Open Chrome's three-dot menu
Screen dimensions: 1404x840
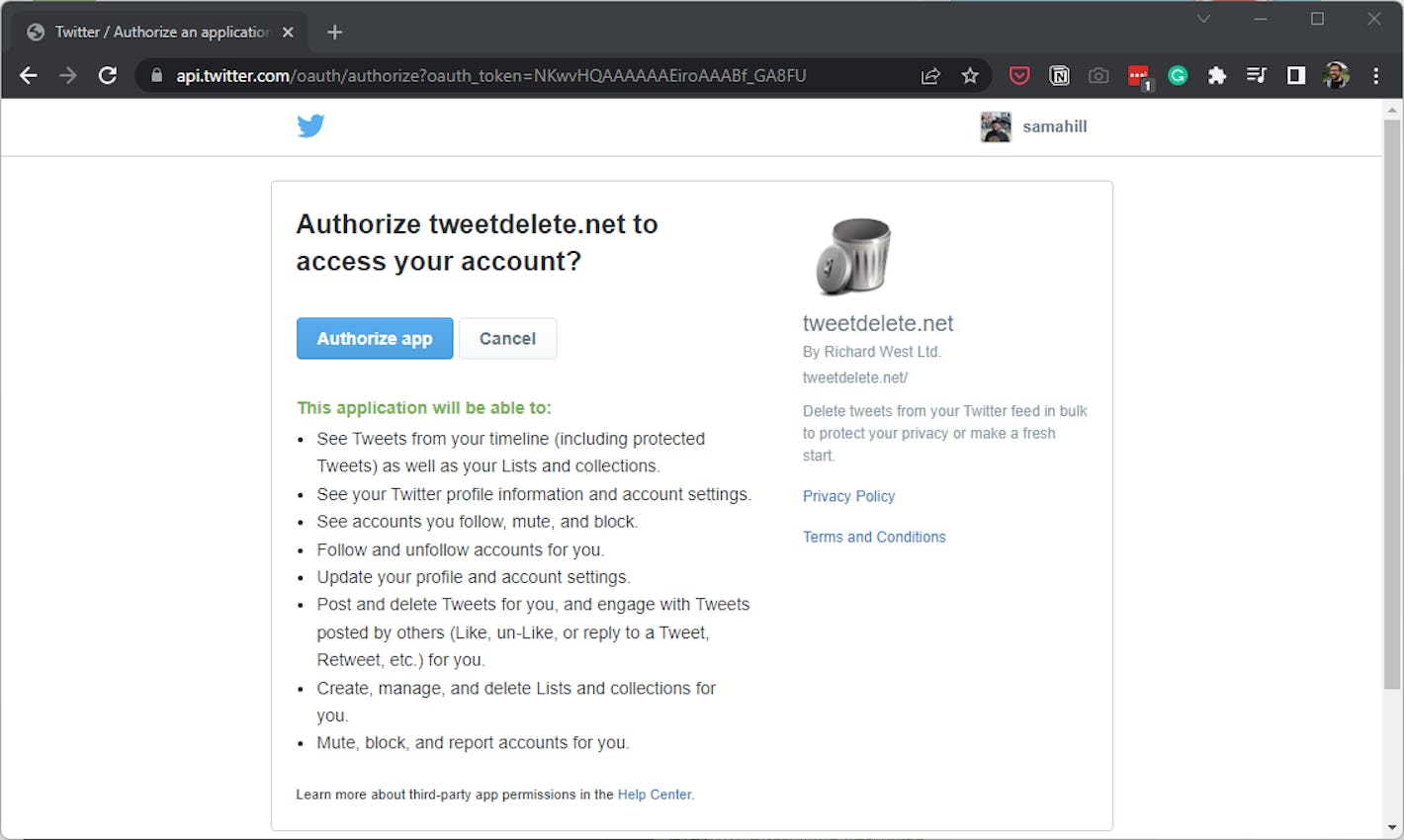point(1376,75)
